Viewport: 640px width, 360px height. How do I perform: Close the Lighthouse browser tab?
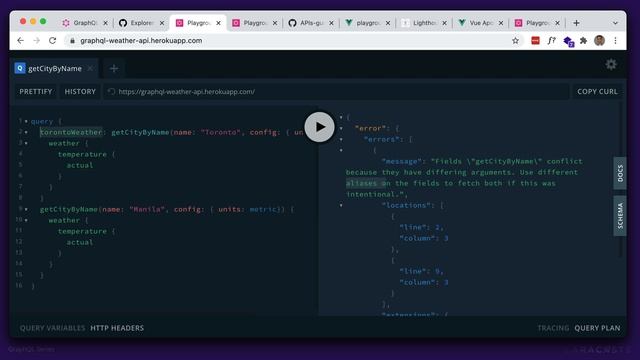[x=444, y=23]
